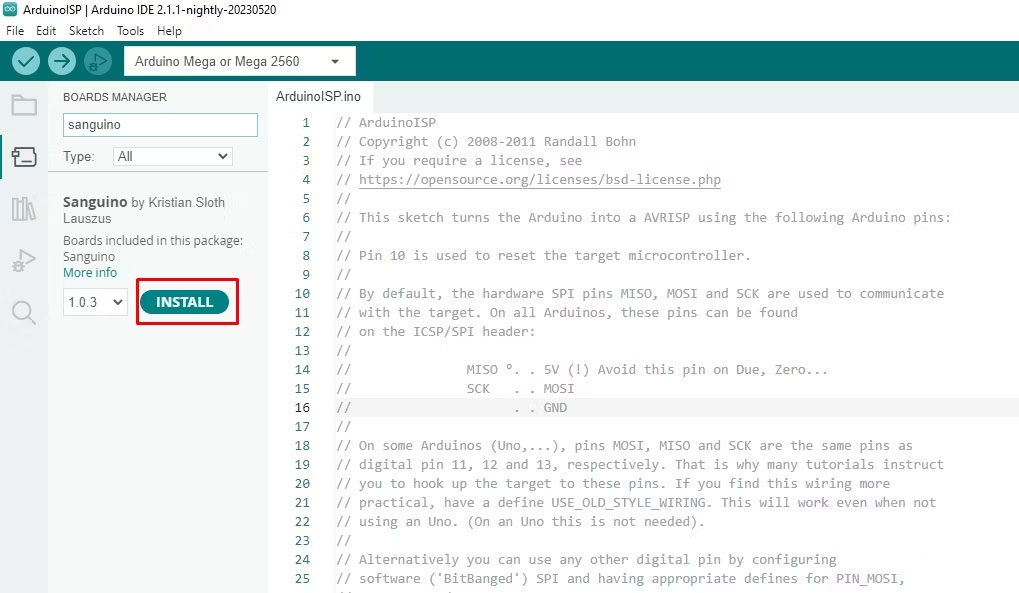1019x593 pixels.
Task: Click the Arduino IDE logo in title bar
Action: [x=10, y=9]
